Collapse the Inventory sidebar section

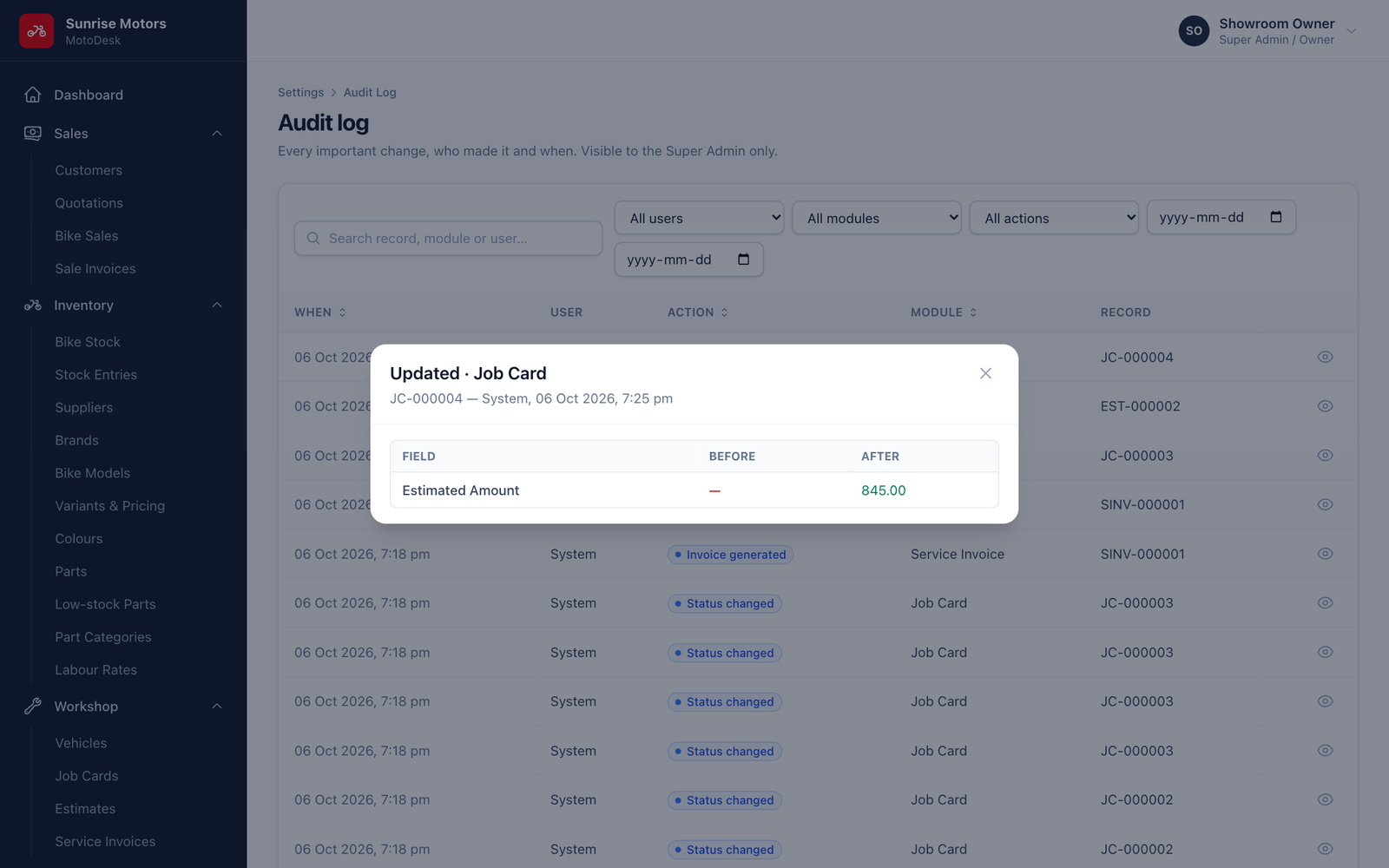click(x=217, y=305)
